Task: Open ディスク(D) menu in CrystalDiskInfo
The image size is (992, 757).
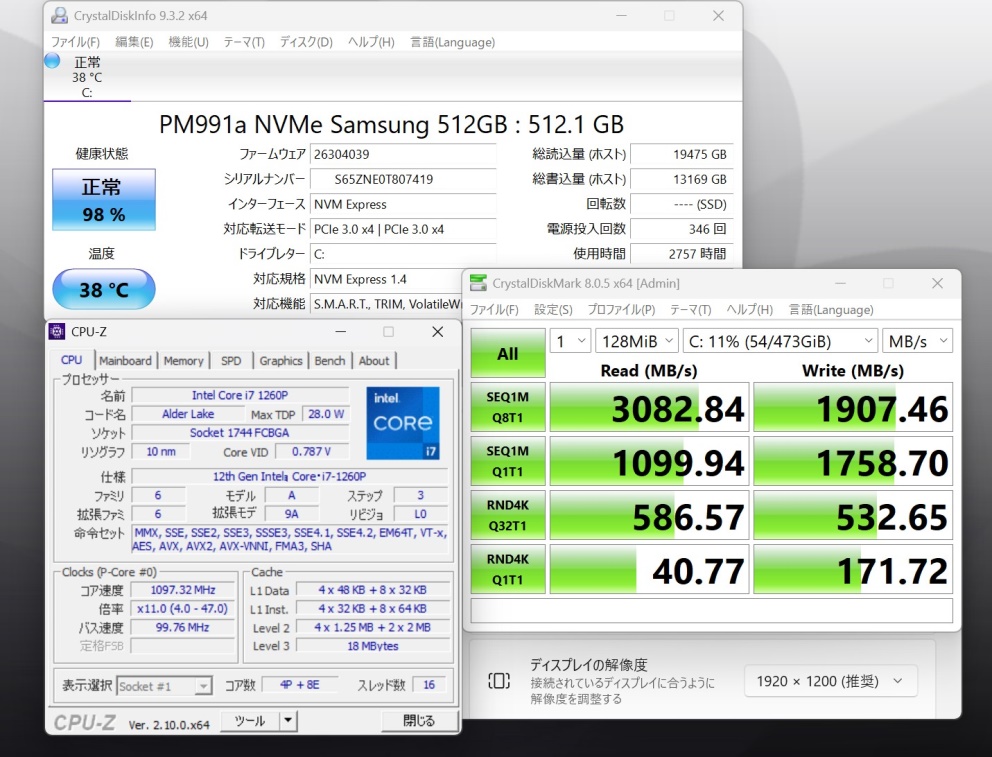Action: pyautogui.click(x=306, y=42)
